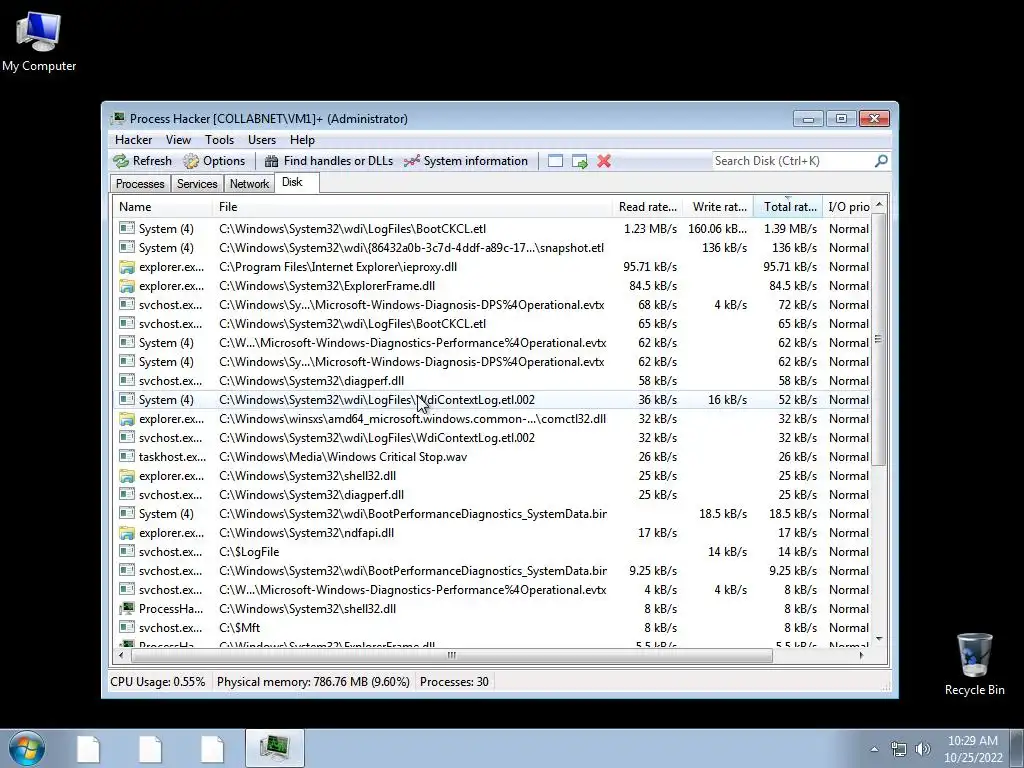Viewport: 1024px width, 768px height.
Task: Open the Windows Start menu
Action: [x=27, y=748]
